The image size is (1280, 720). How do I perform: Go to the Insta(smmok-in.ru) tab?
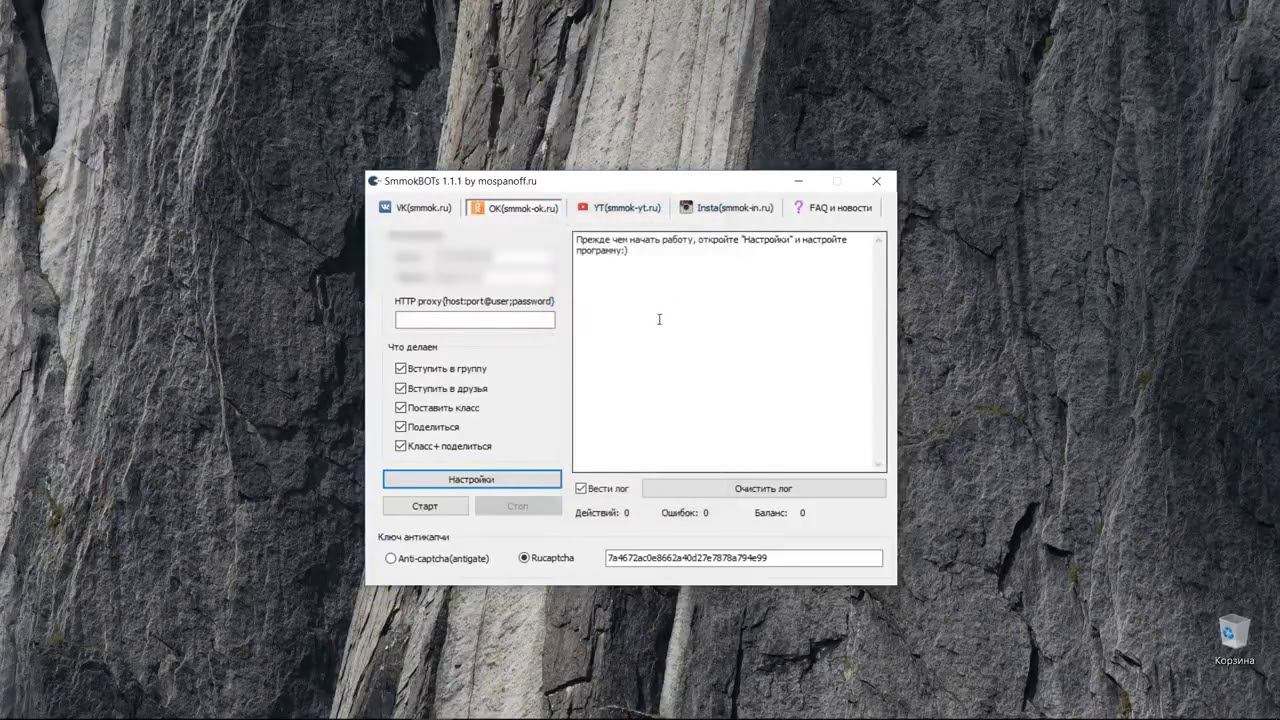[726, 208]
